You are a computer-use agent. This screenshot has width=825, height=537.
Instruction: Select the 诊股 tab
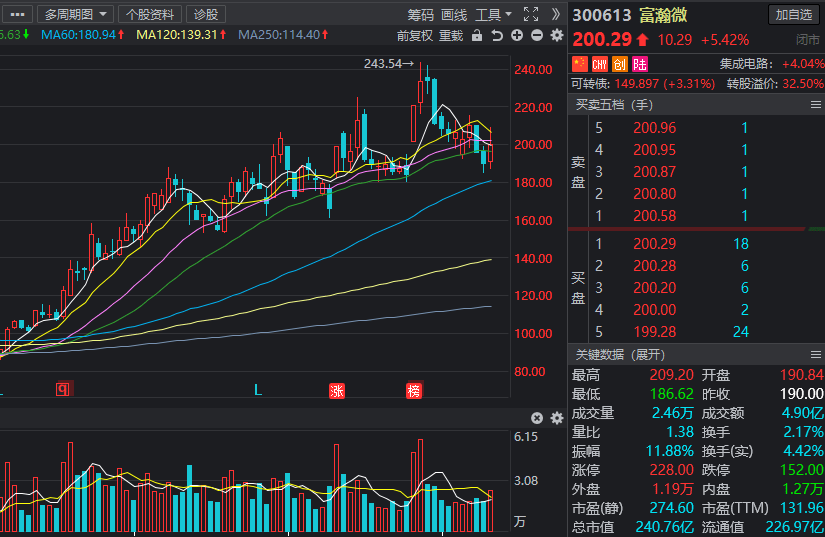pyautogui.click(x=206, y=14)
